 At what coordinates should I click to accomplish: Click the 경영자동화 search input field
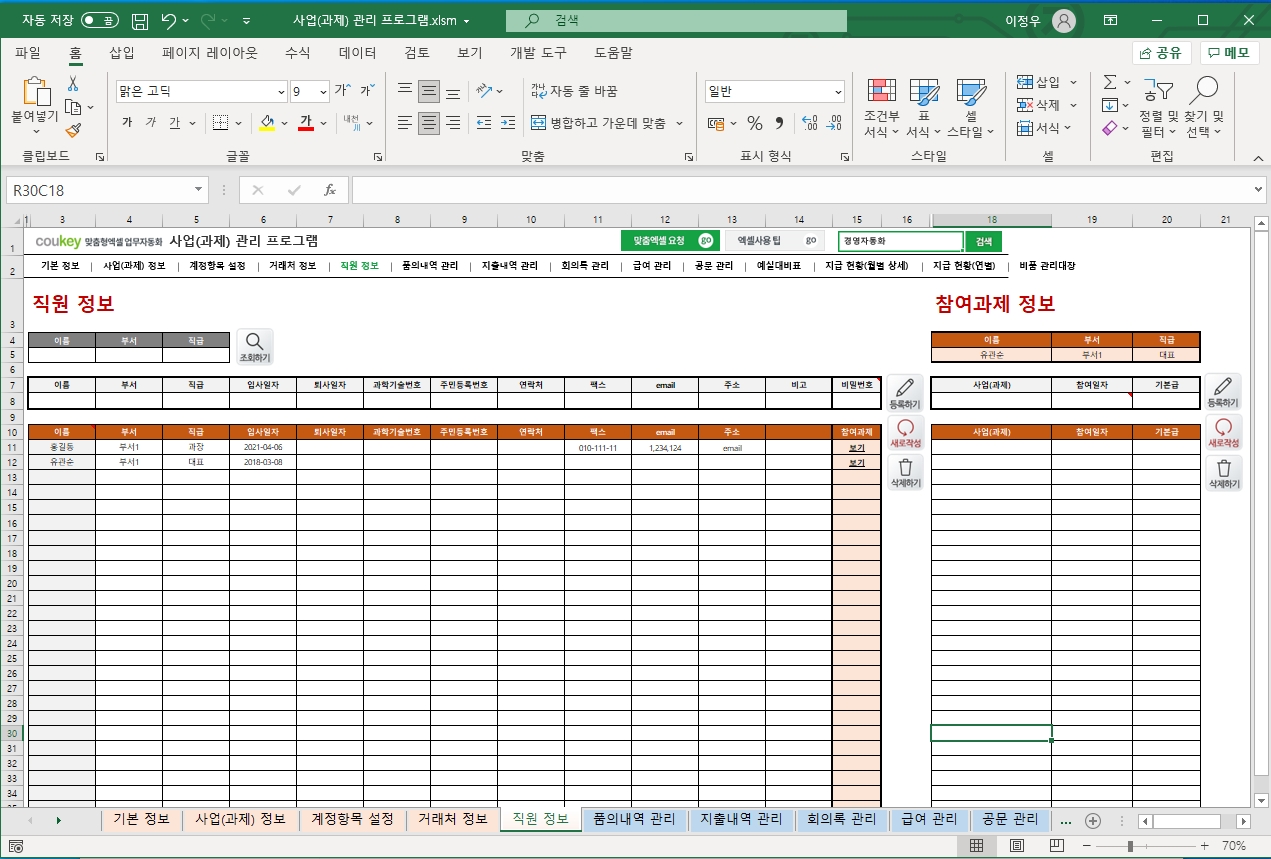tap(901, 241)
